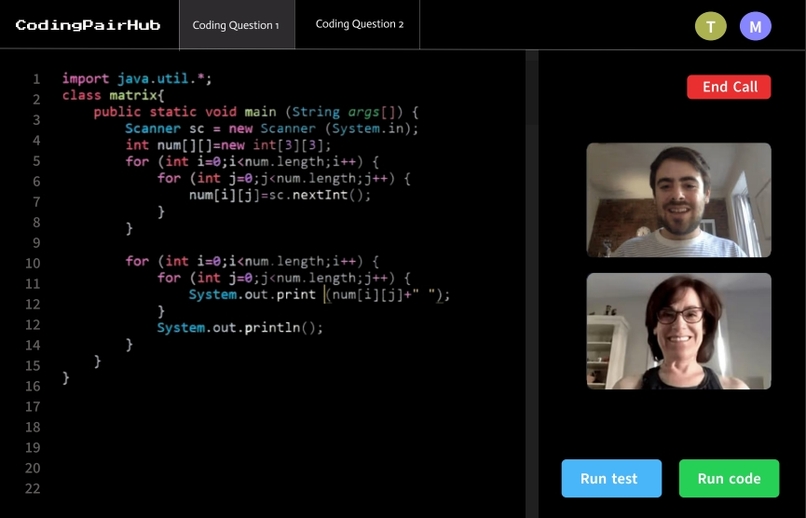
Task: Click the 'System.out.print (num[i][j]+" ");' line
Action: click(319, 295)
